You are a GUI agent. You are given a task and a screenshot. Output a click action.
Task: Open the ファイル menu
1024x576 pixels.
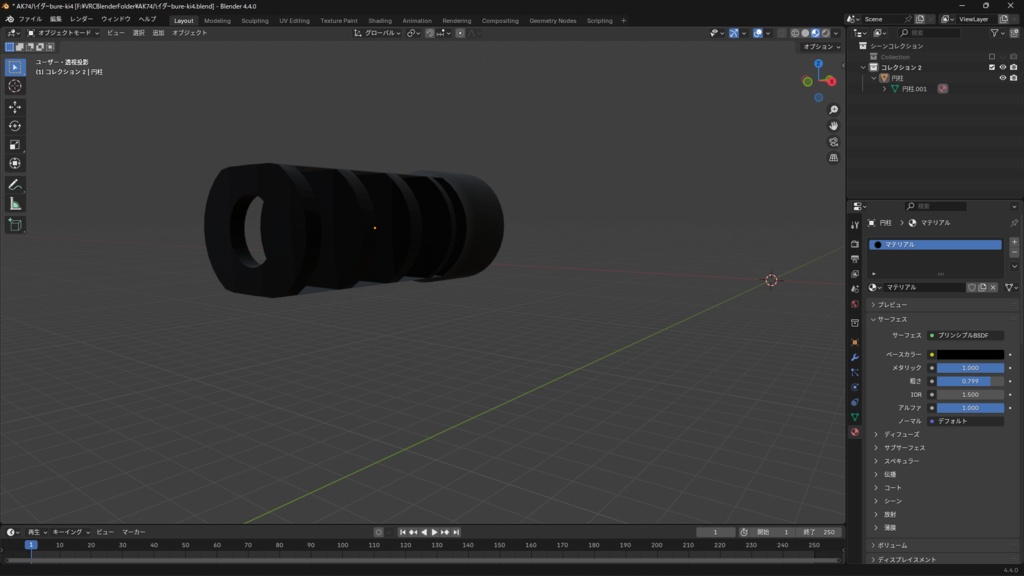tap(30, 20)
